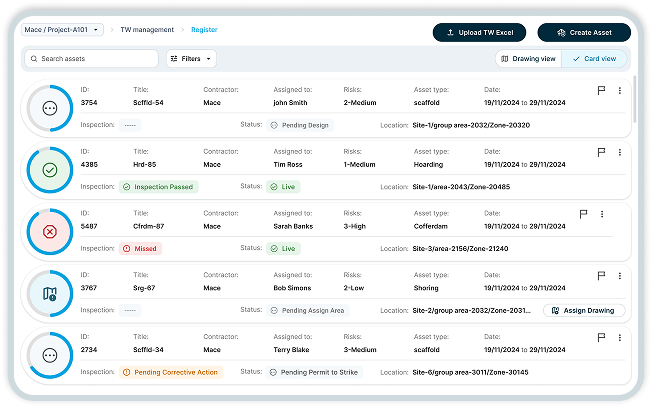Click the flag icon on asset 3754
This screenshot has height=407, width=652.
[601, 91]
